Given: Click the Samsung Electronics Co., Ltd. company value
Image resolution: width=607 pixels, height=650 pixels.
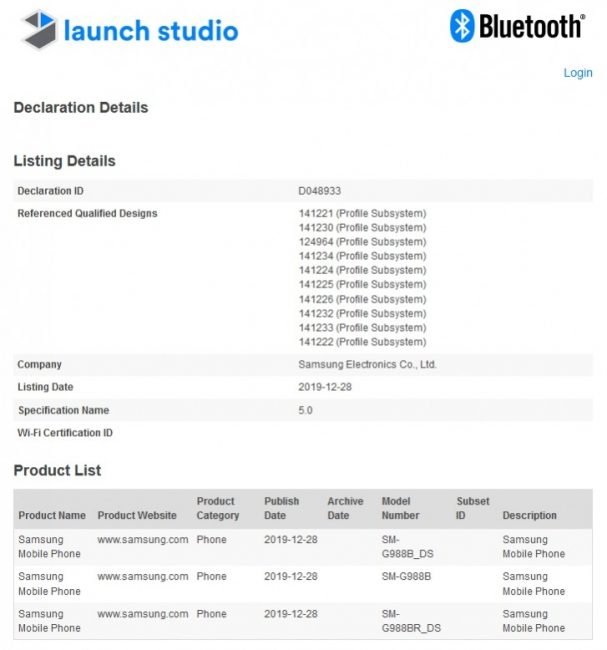Looking at the screenshot, I should point(367,364).
